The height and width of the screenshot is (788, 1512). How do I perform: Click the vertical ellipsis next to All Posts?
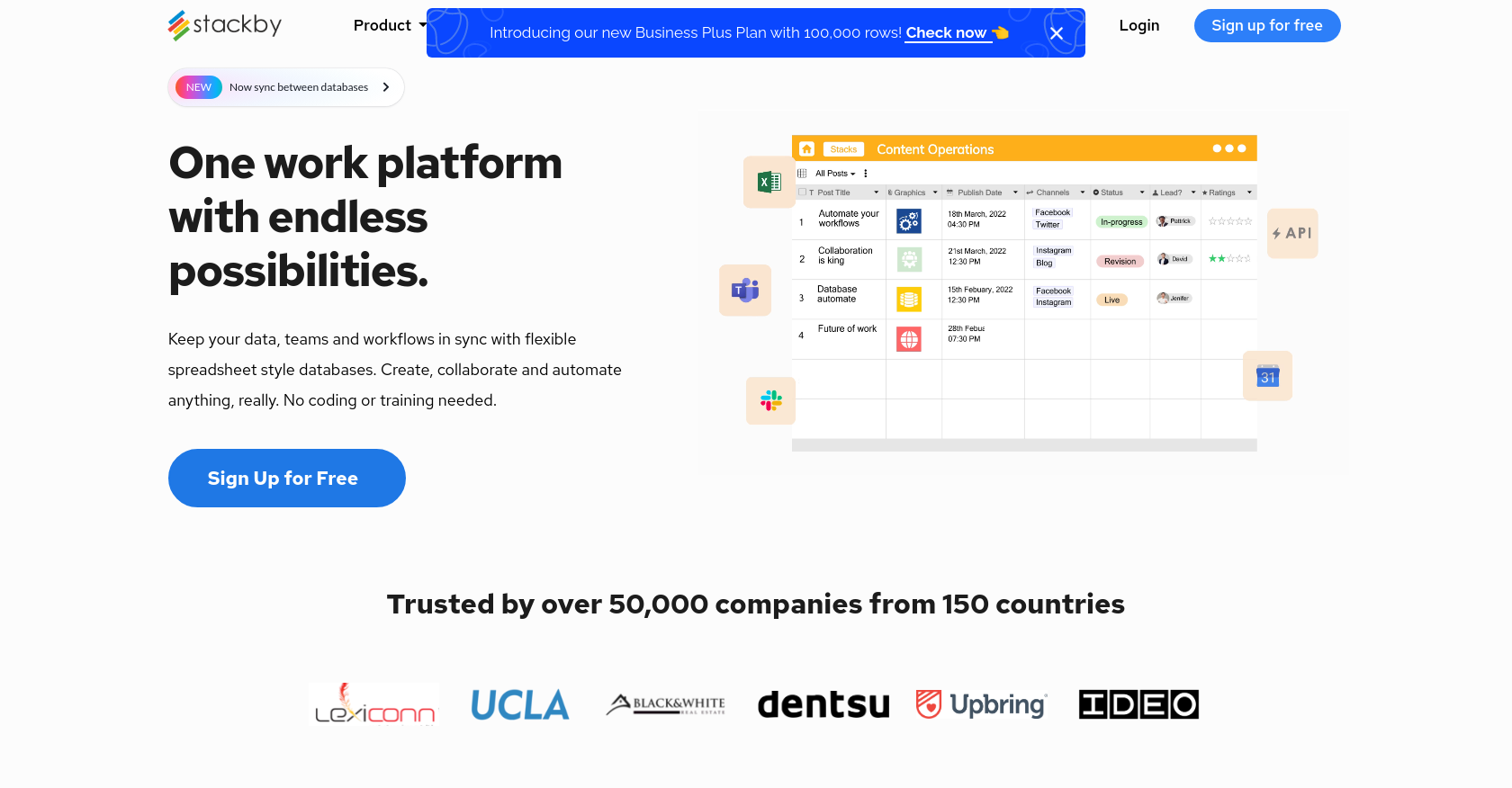pyautogui.click(x=866, y=174)
